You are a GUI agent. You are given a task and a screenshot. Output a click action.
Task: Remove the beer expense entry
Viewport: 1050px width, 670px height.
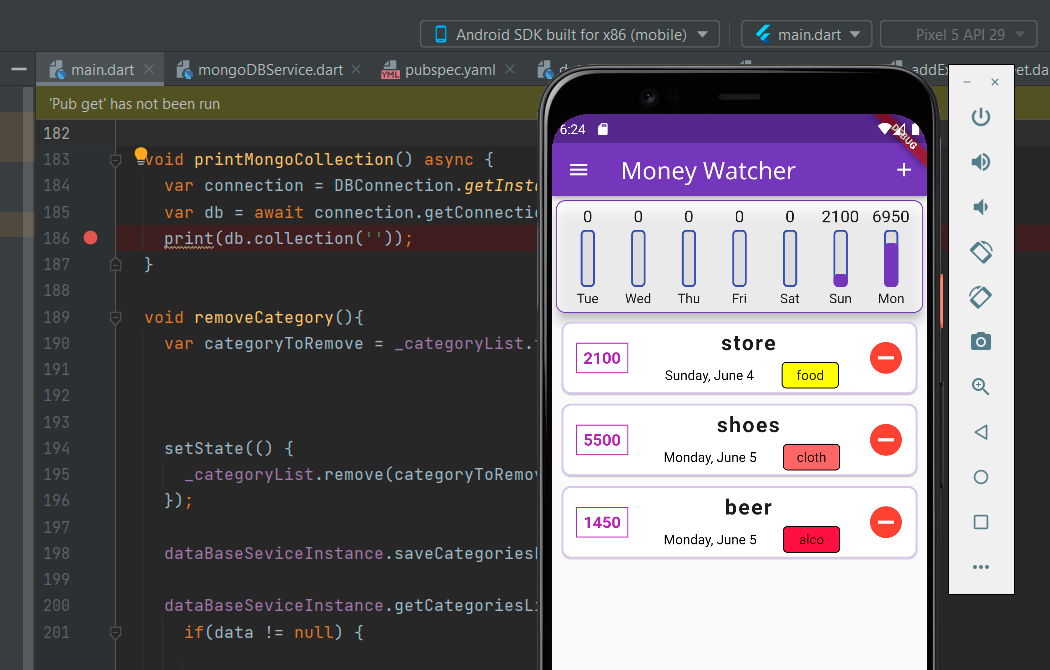coord(885,522)
